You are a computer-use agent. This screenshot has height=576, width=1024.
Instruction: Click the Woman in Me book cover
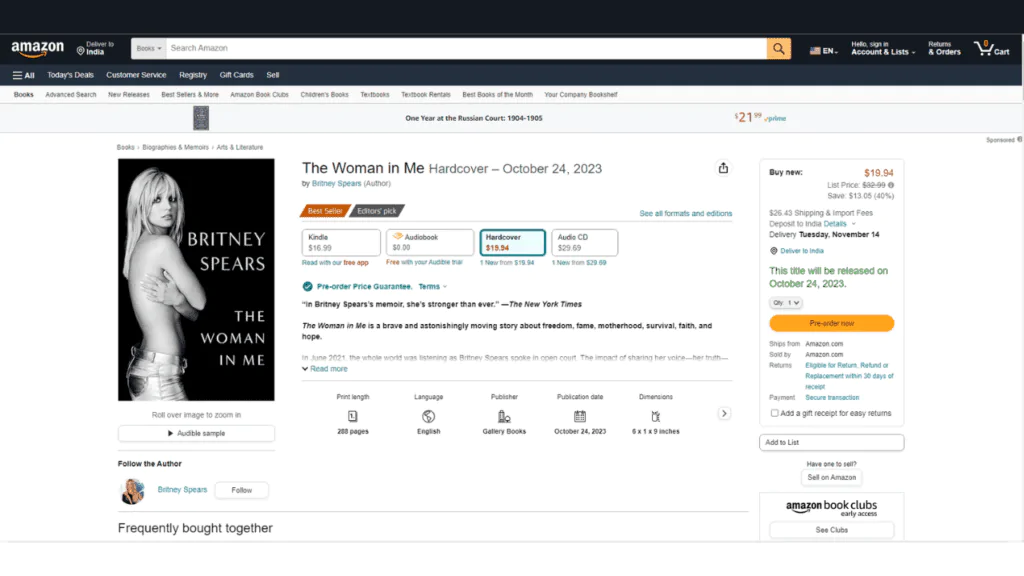click(x=196, y=280)
